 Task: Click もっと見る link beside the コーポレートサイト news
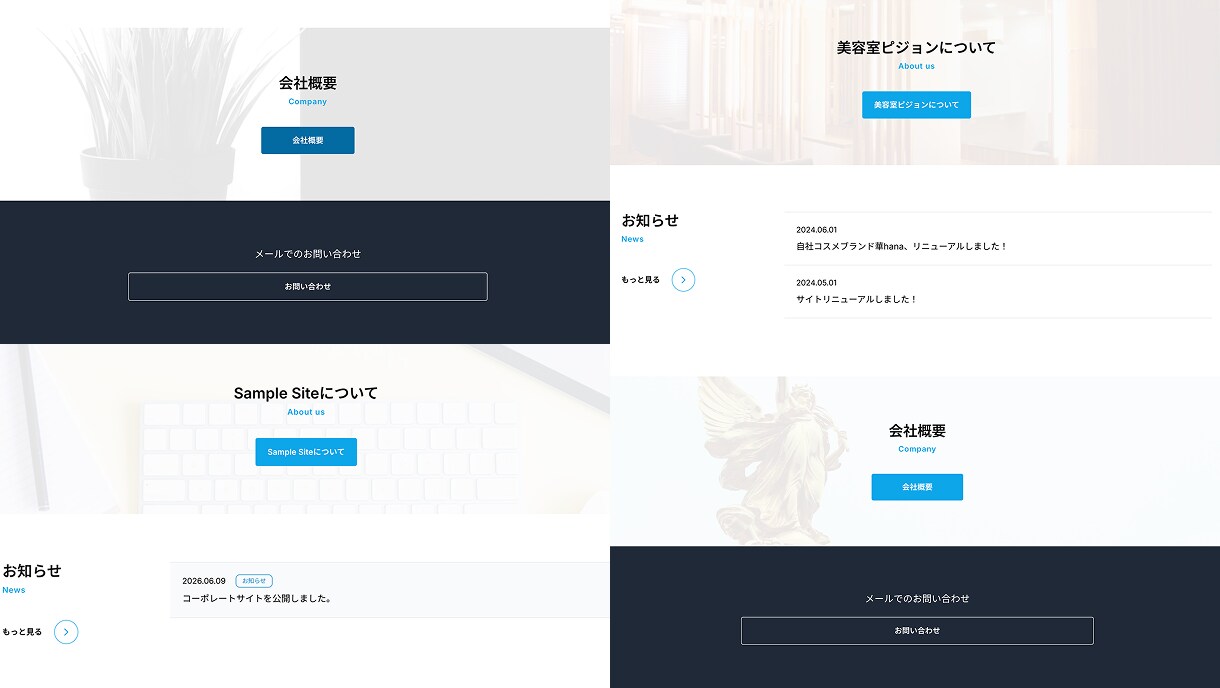coord(22,632)
